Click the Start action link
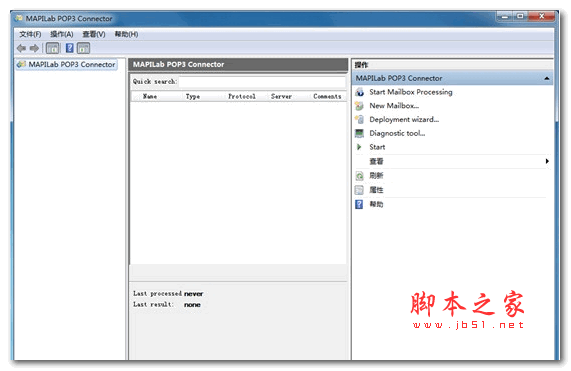 coord(377,147)
